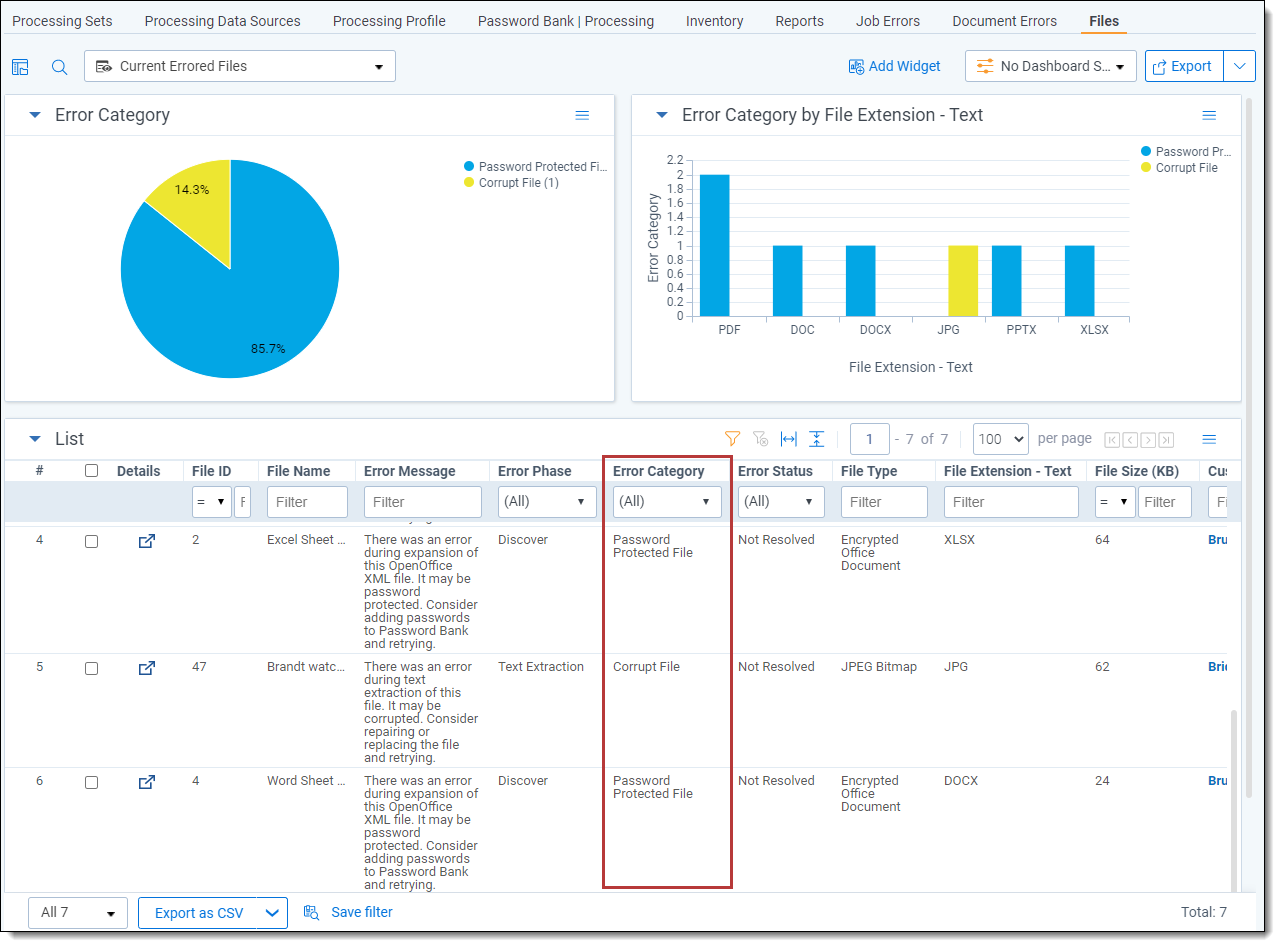Open the Error Category widget menu

point(582,116)
